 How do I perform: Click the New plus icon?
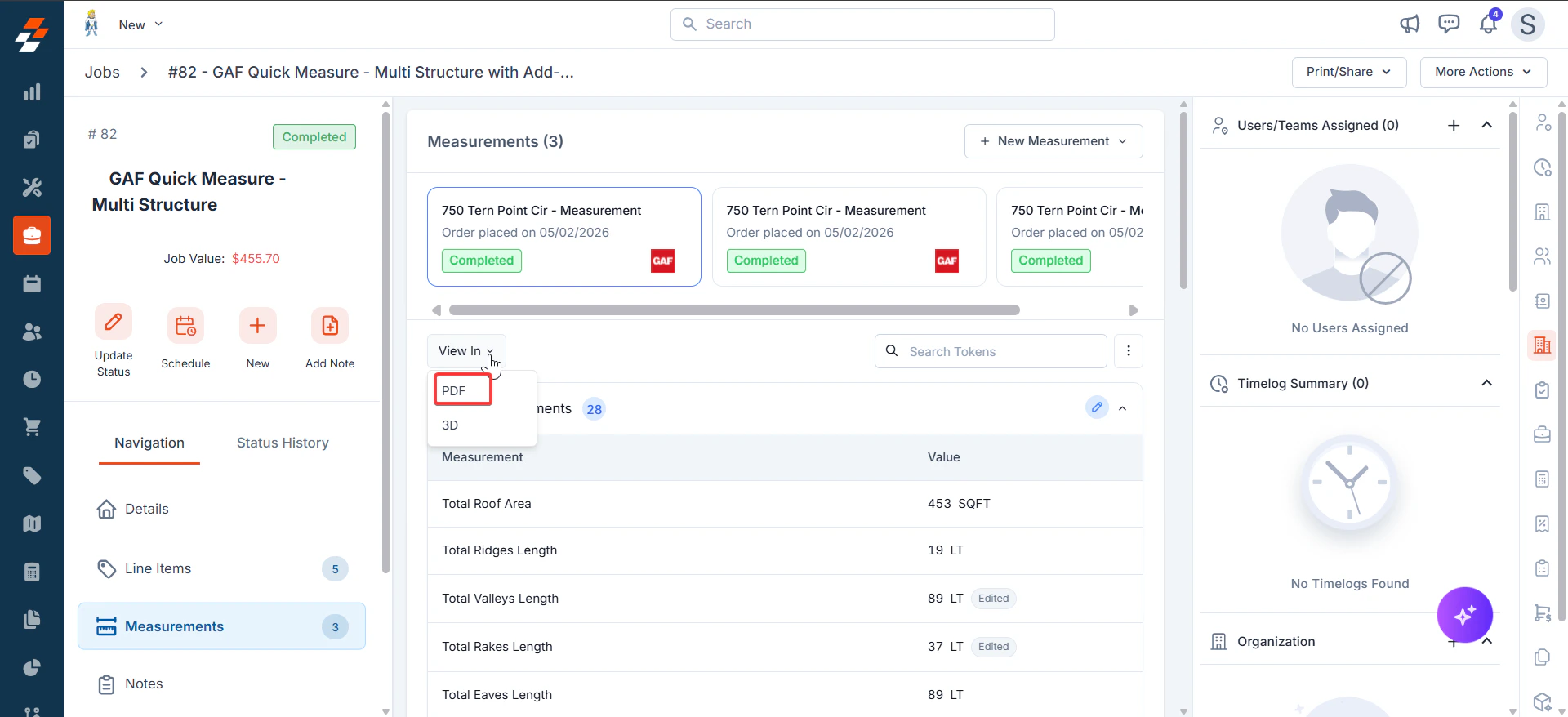click(x=257, y=326)
